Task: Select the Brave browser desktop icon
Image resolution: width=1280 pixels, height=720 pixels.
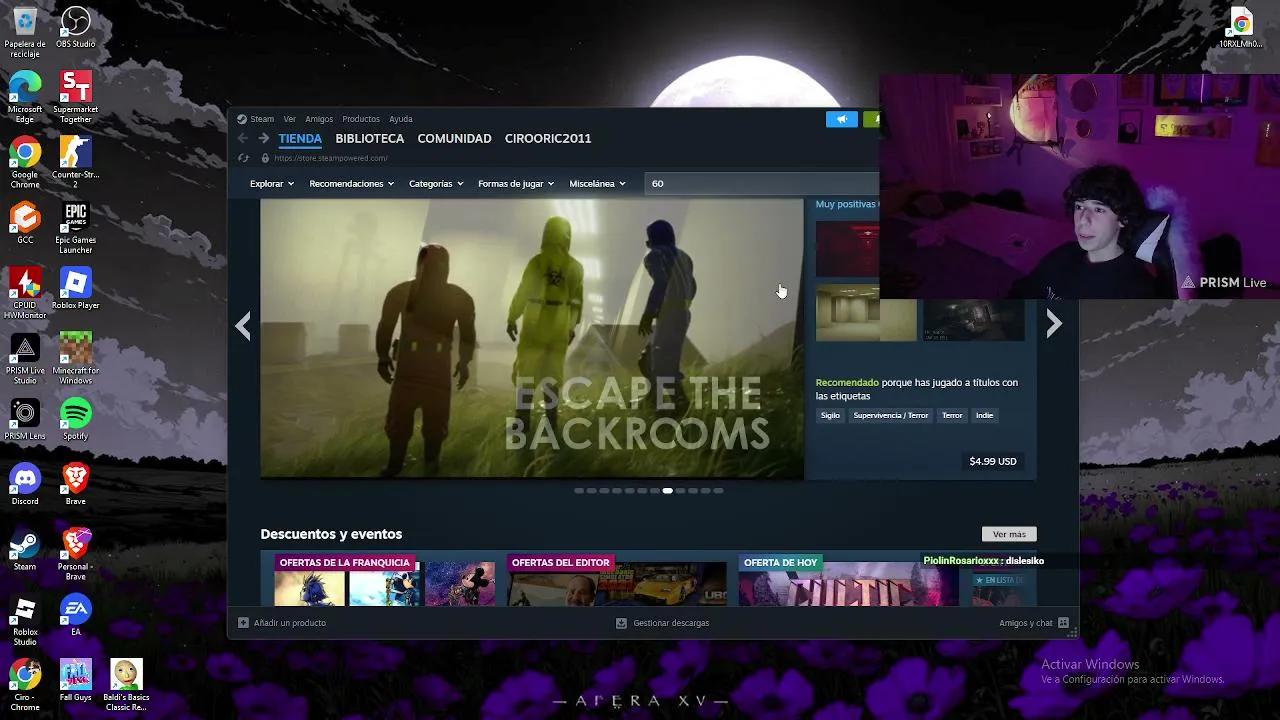Action: coord(76,485)
